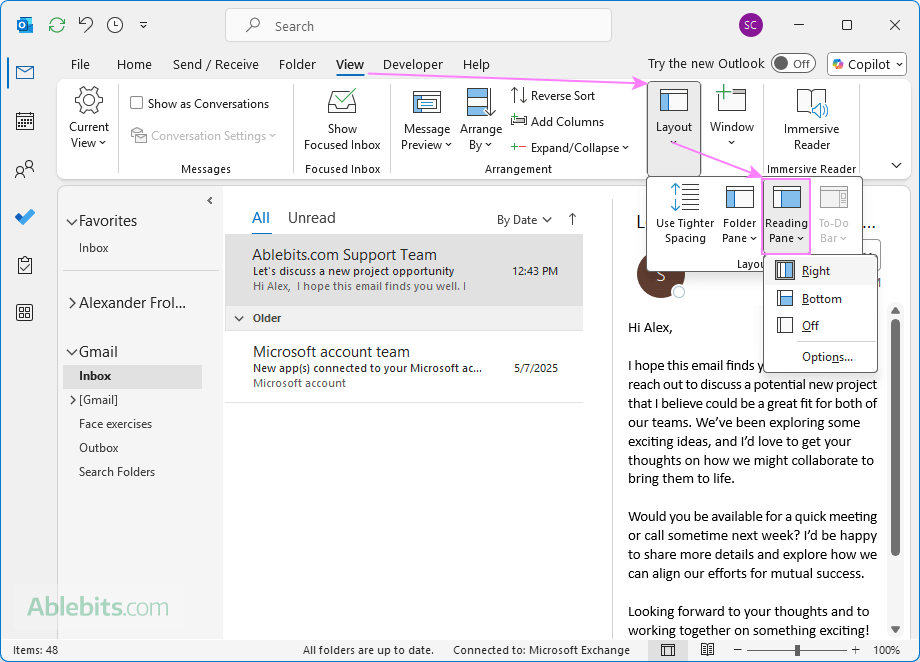920x662 pixels.
Task: Click the clock icon in title bar
Action: [115, 25]
